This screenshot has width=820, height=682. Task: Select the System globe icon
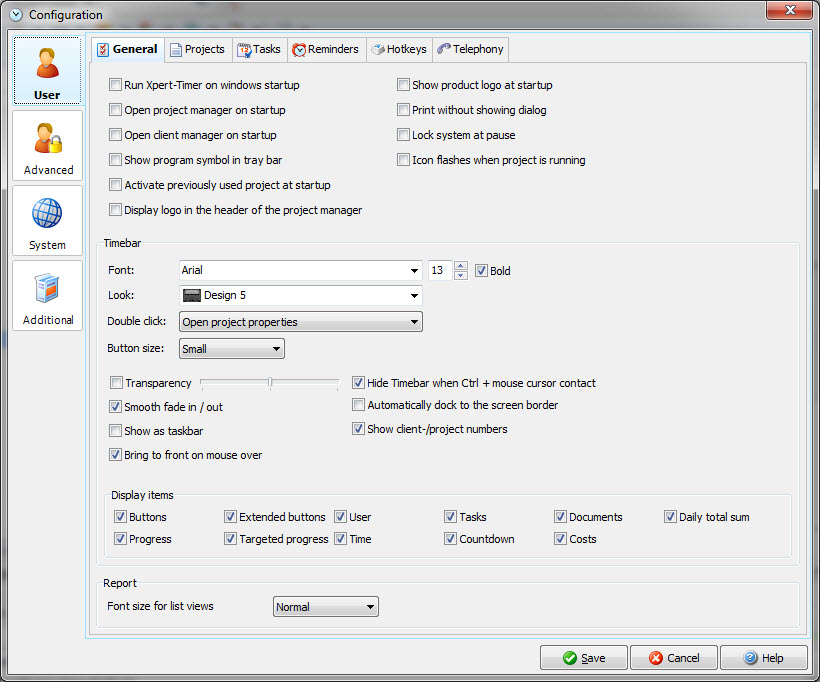point(47,215)
